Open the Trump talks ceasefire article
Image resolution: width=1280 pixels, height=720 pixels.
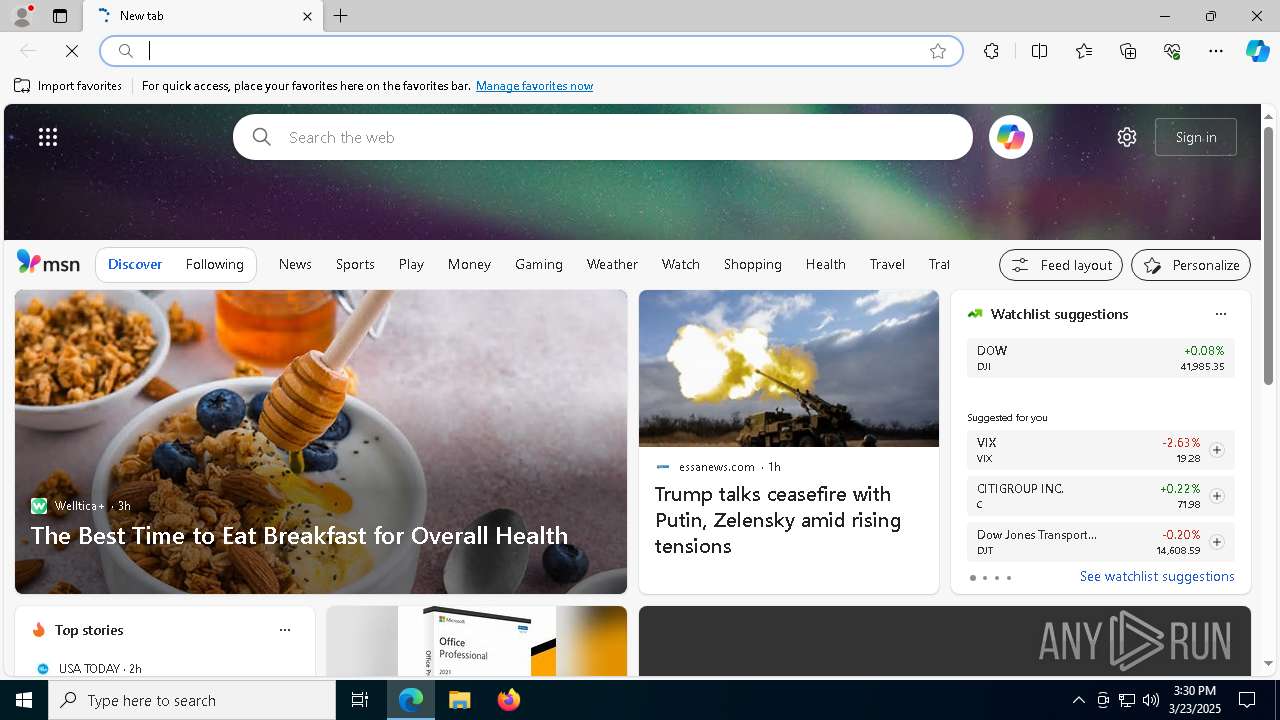point(778,520)
